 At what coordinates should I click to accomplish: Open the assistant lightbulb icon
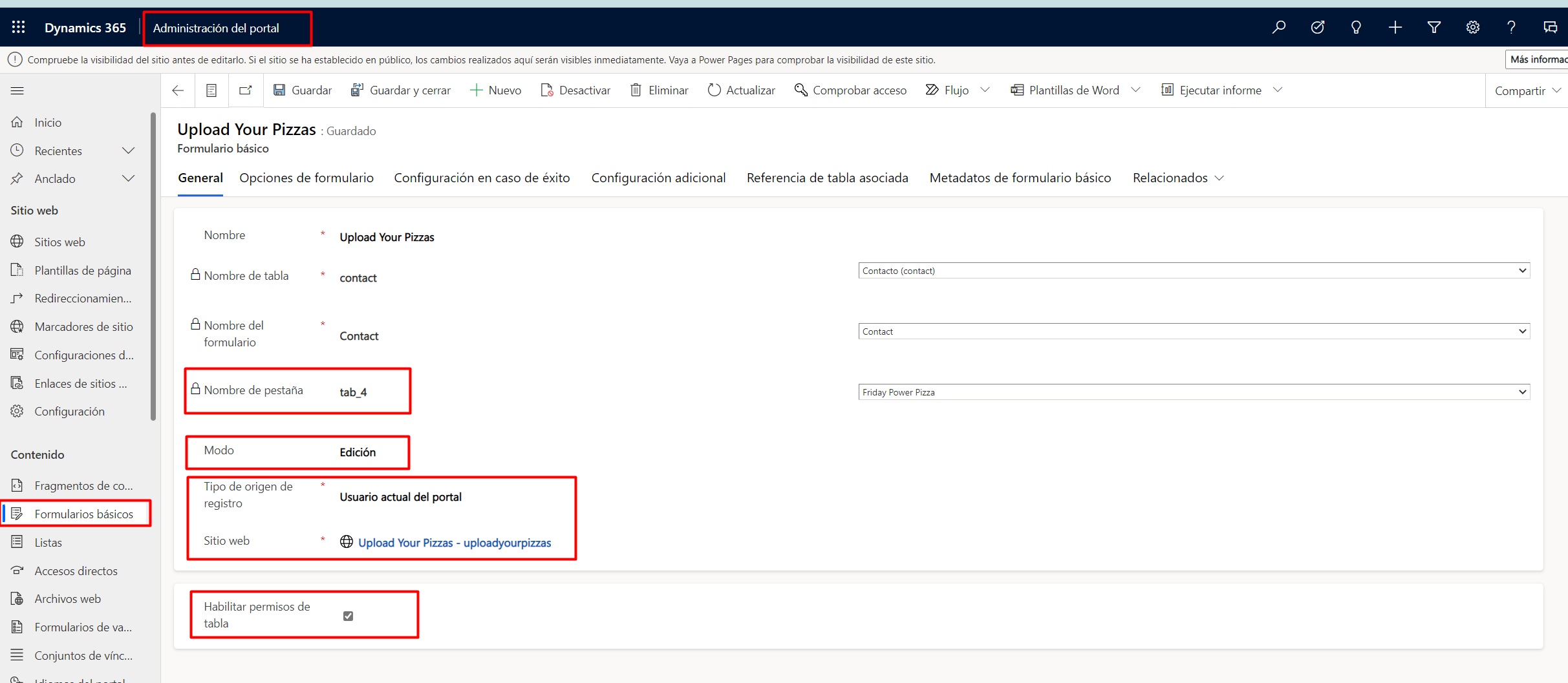pos(1356,27)
